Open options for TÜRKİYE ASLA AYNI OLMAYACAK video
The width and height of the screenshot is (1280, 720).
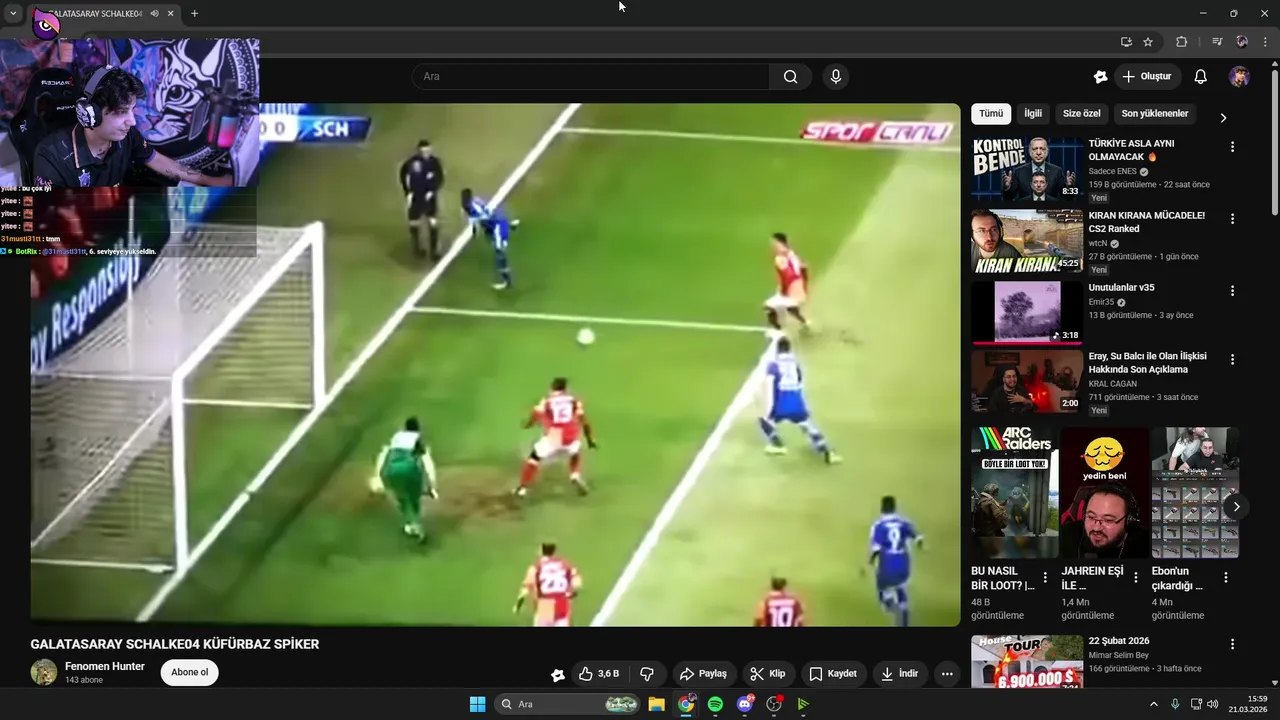pos(1232,147)
